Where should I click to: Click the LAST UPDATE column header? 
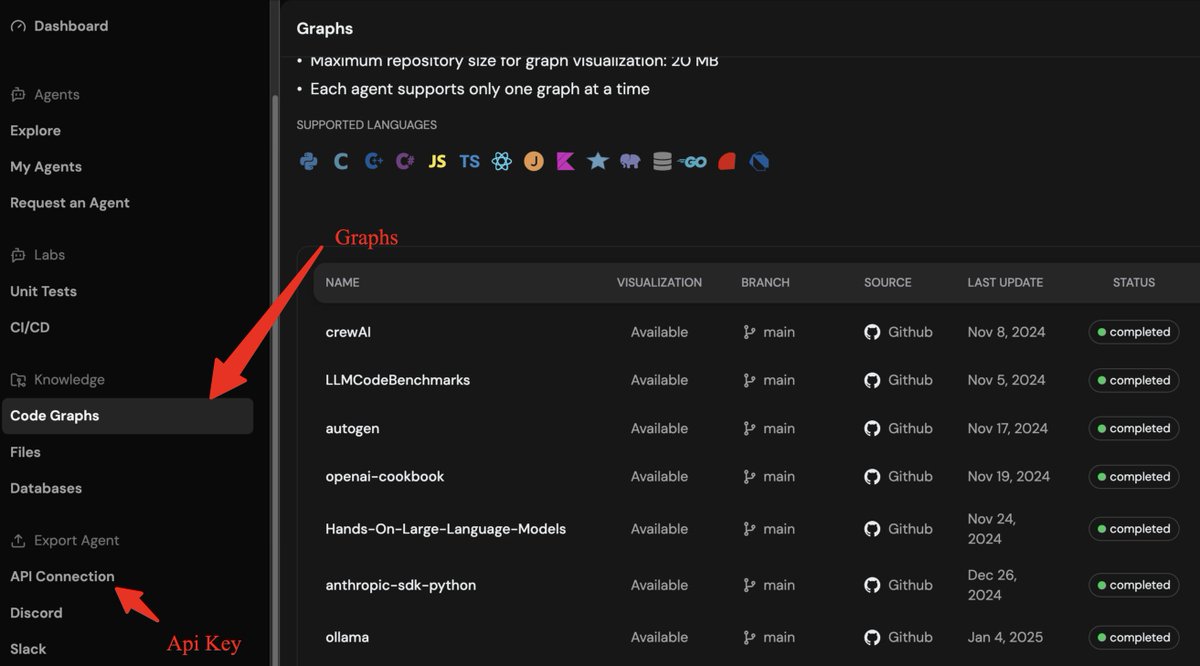(x=1005, y=283)
